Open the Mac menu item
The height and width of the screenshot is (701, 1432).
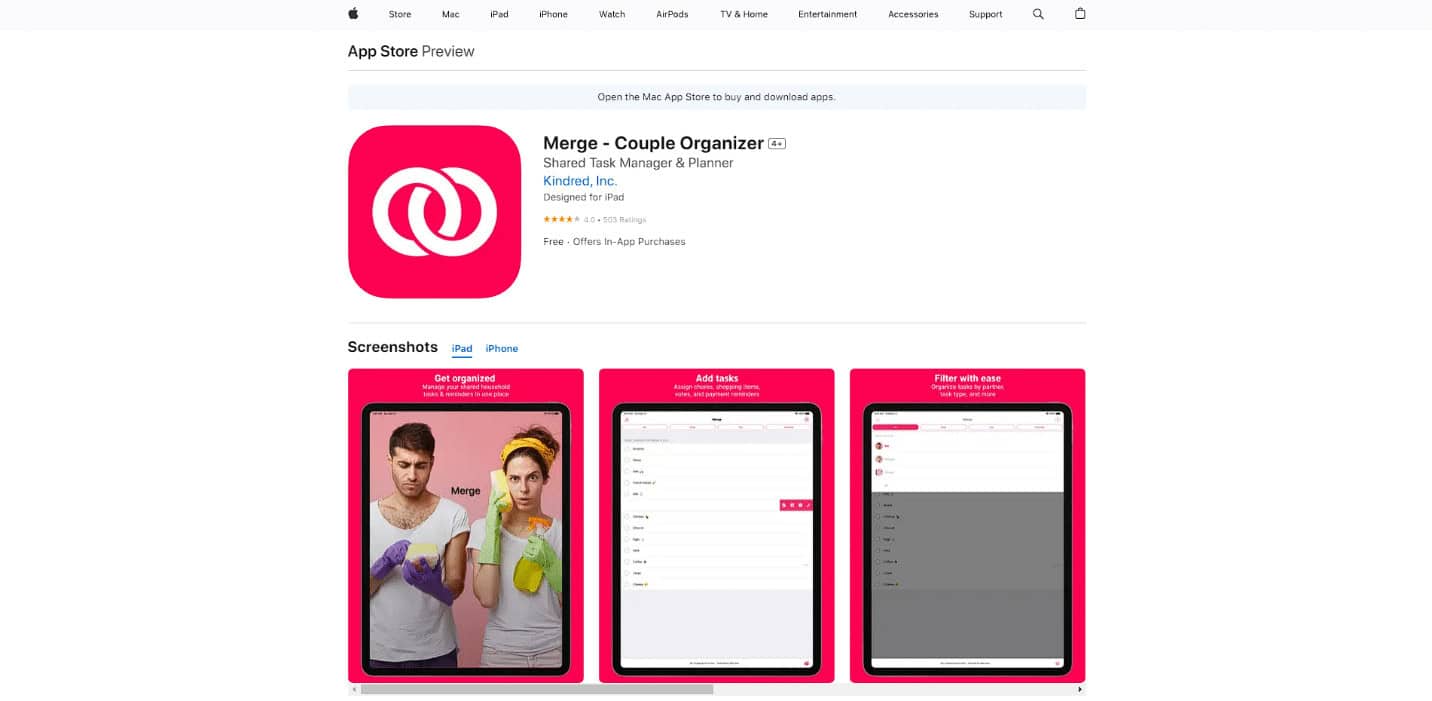(450, 14)
